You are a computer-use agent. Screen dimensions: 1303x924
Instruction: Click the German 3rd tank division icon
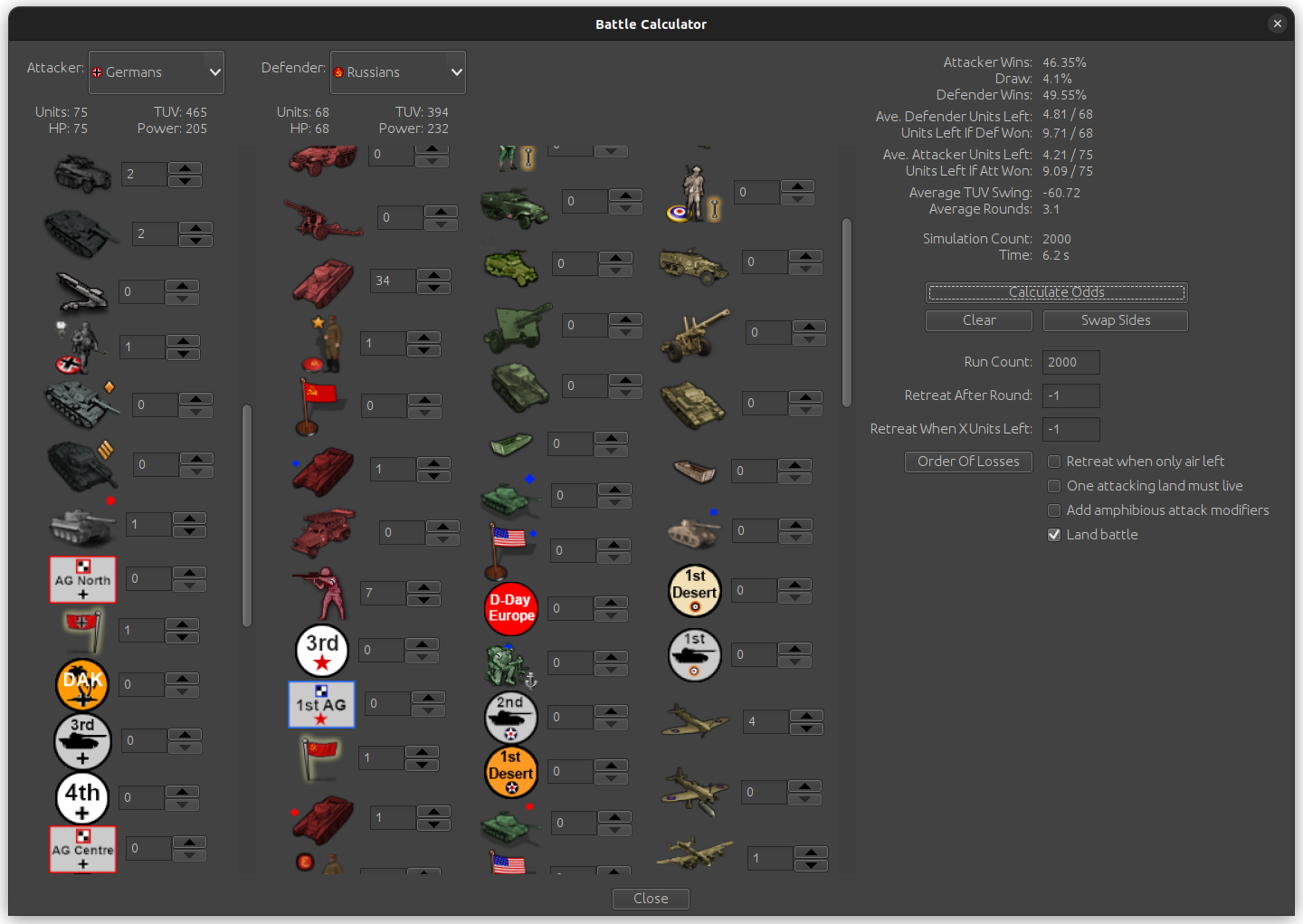[82, 741]
